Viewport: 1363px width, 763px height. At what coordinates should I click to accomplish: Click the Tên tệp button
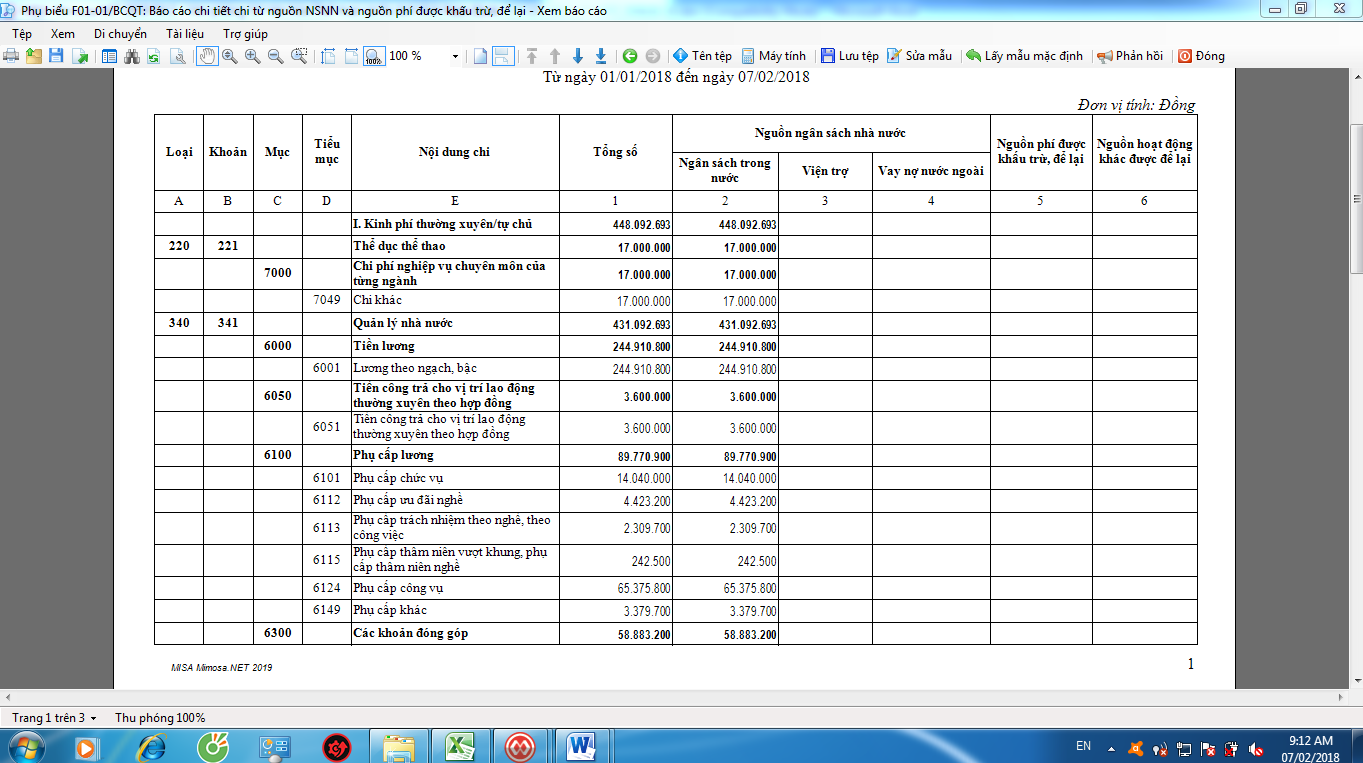pyautogui.click(x=702, y=56)
